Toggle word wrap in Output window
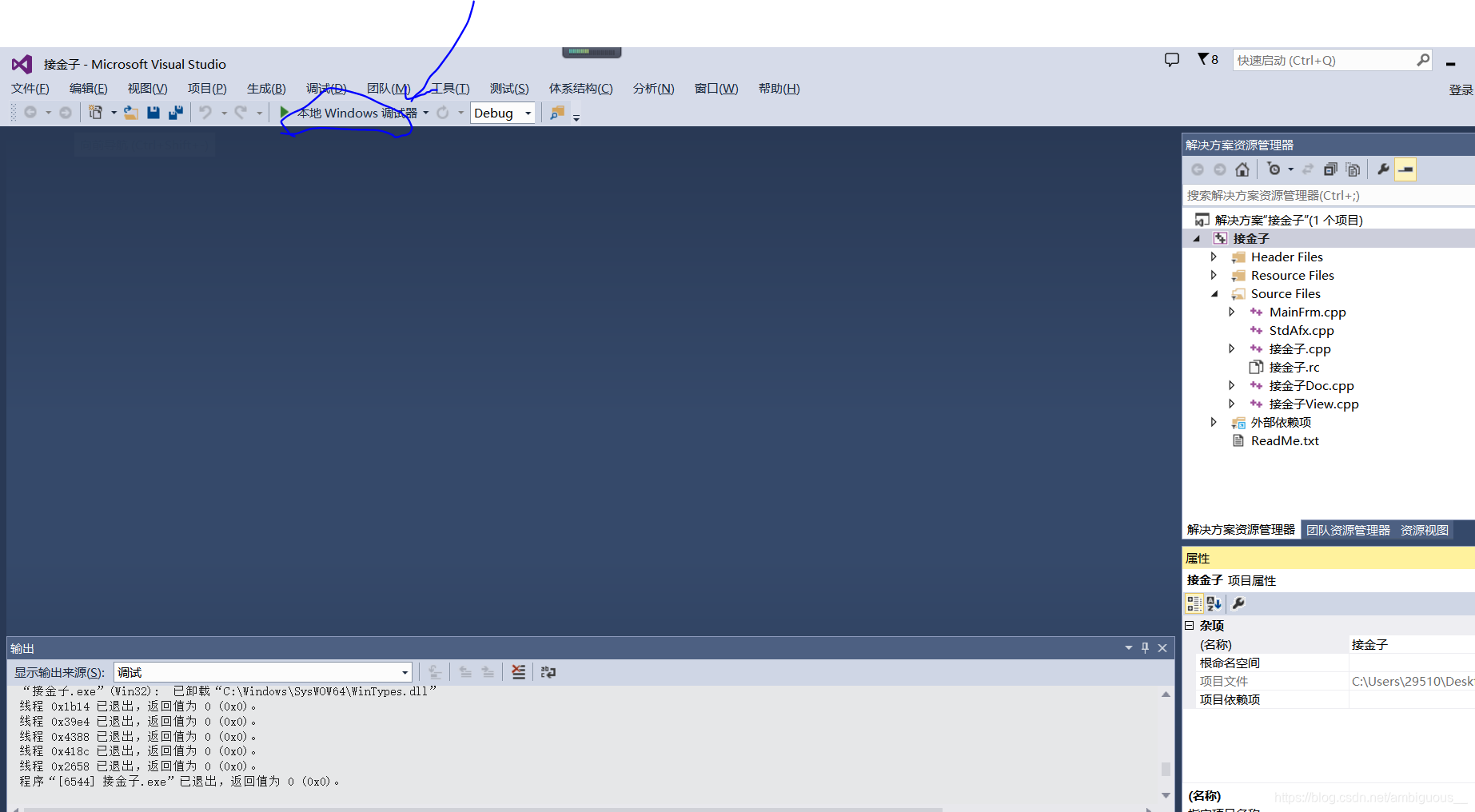1475x812 pixels. (548, 672)
